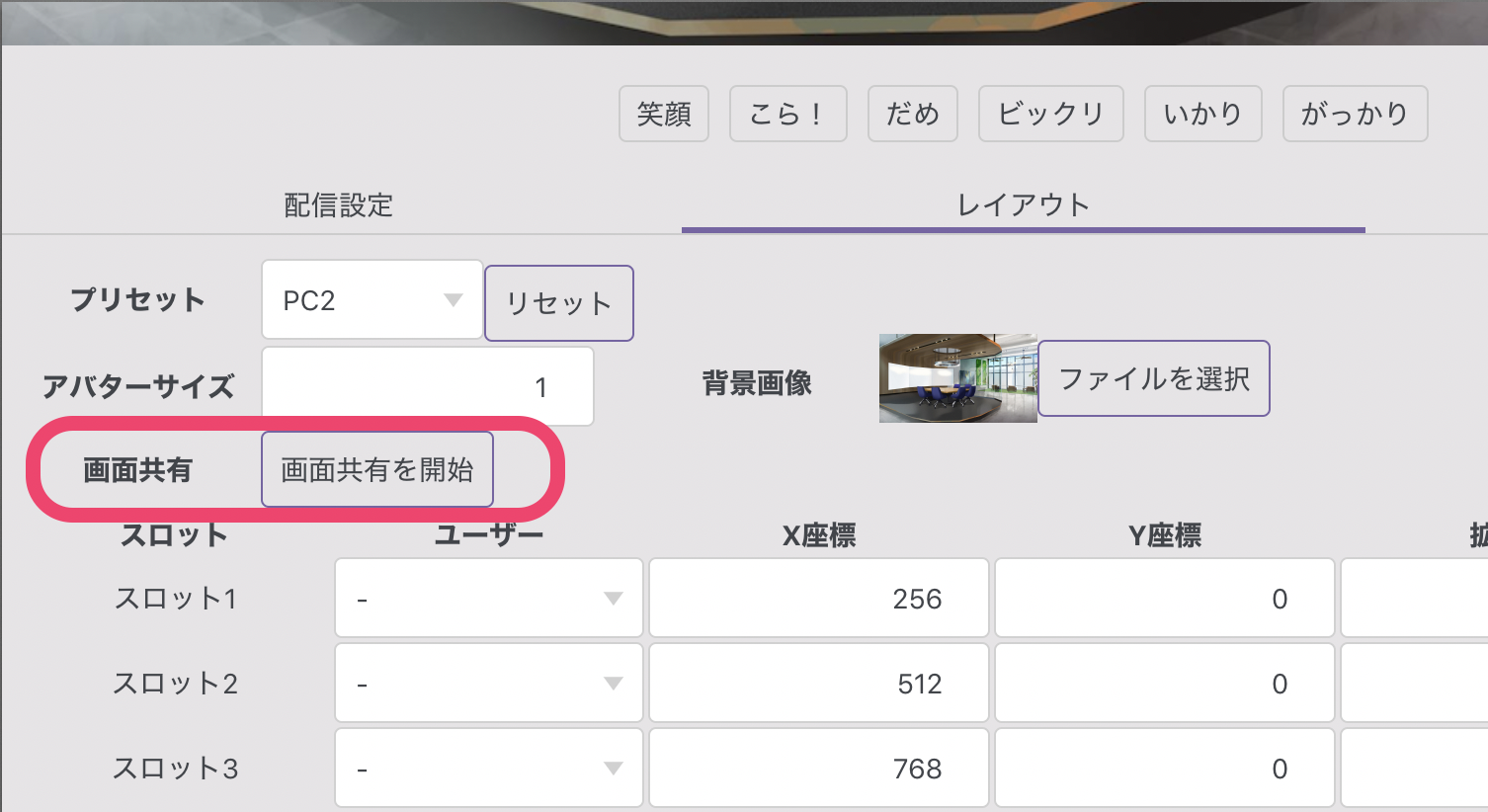1488x812 pixels.
Task: Trigger the だめ expression button
Action: coord(912,114)
